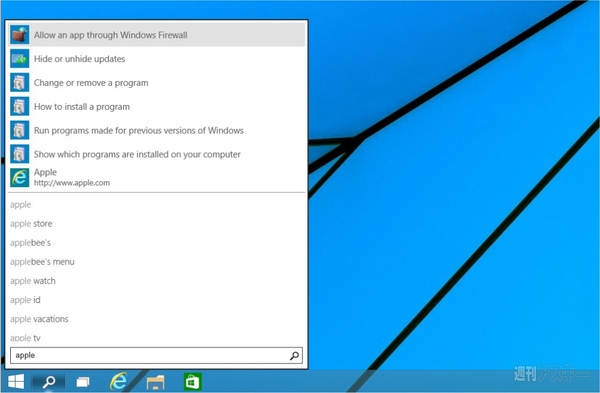Screen dimensions: 600x393
Task: Pick the 'apple watch' suggestion
Action: (x=33, y=281)
